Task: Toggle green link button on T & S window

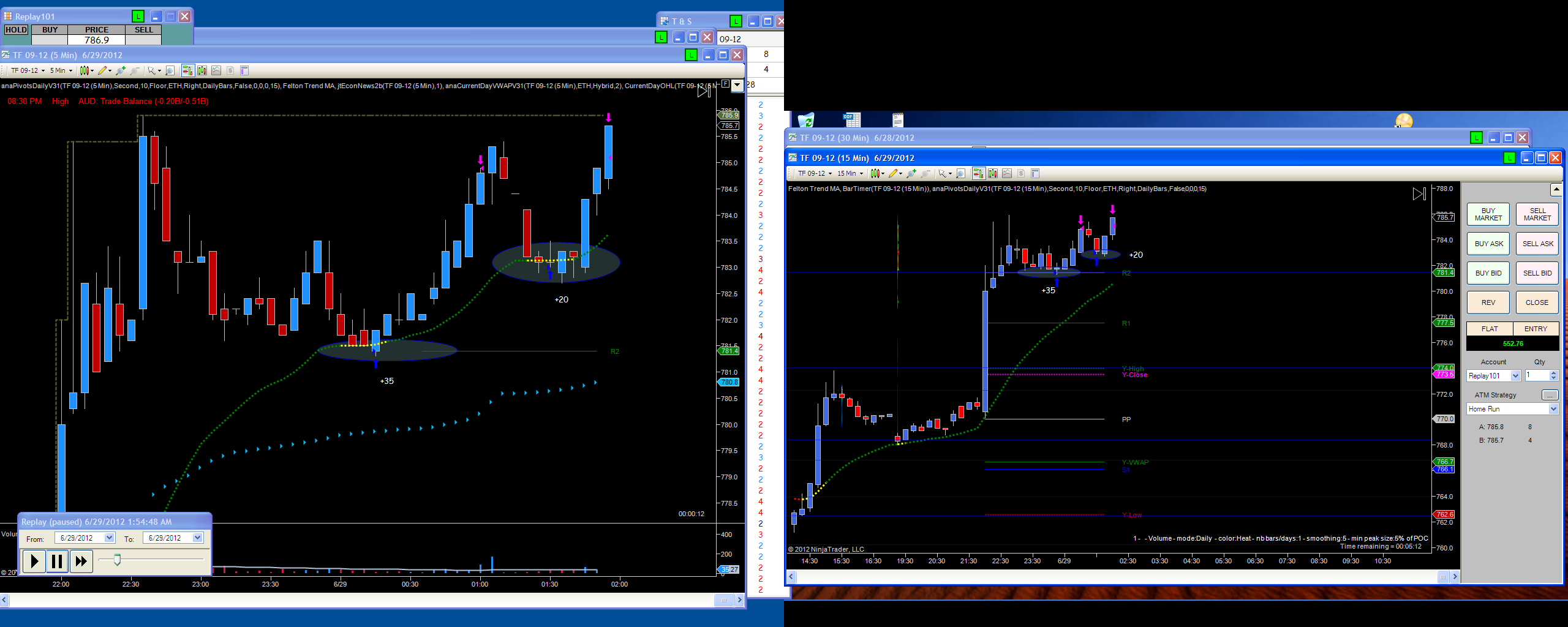Action: (x=736, y=21)
